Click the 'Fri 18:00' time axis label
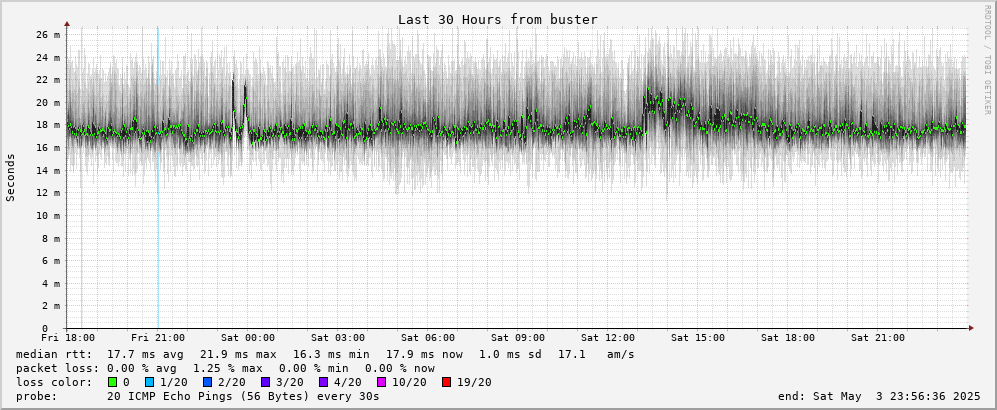This screenshot has width=997, height=410. [68, 338]
